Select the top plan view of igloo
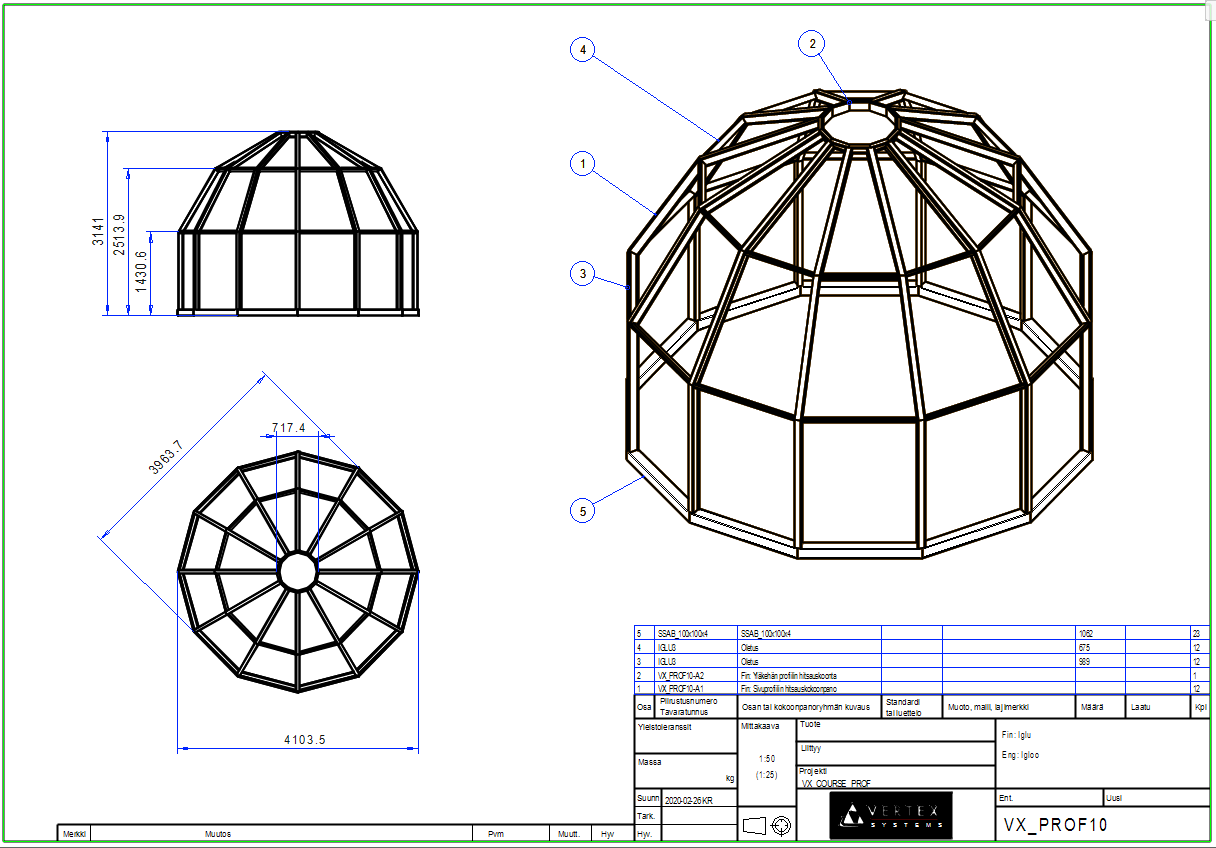 pyautogui.click(x=297, y=571)
